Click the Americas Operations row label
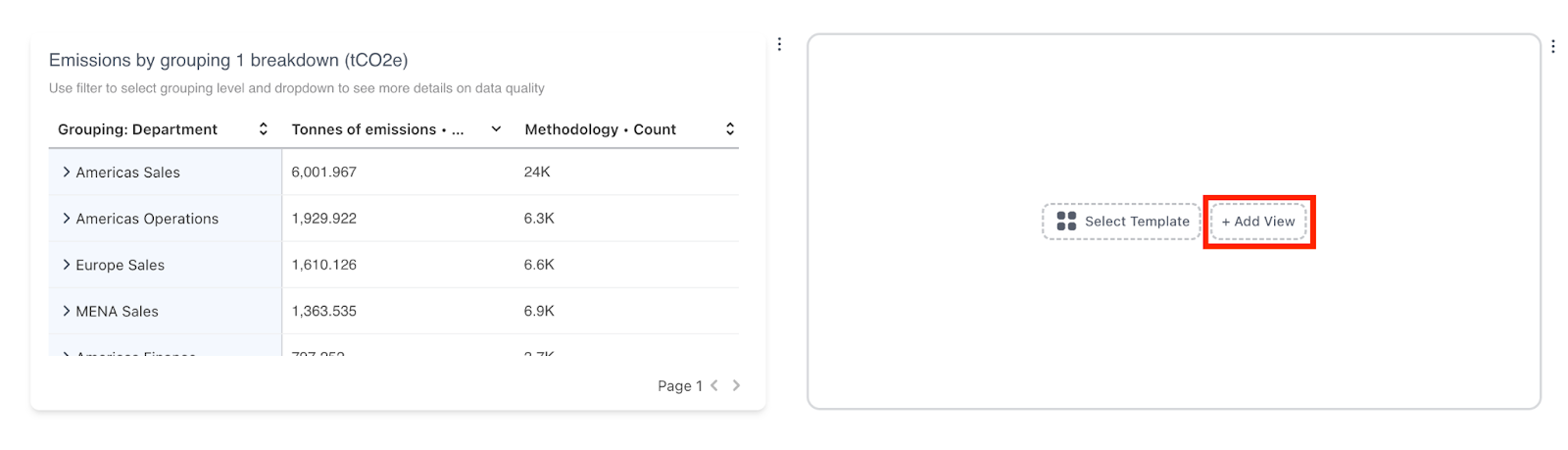This screenshot has width=1568, height=450. pos(147,219)
